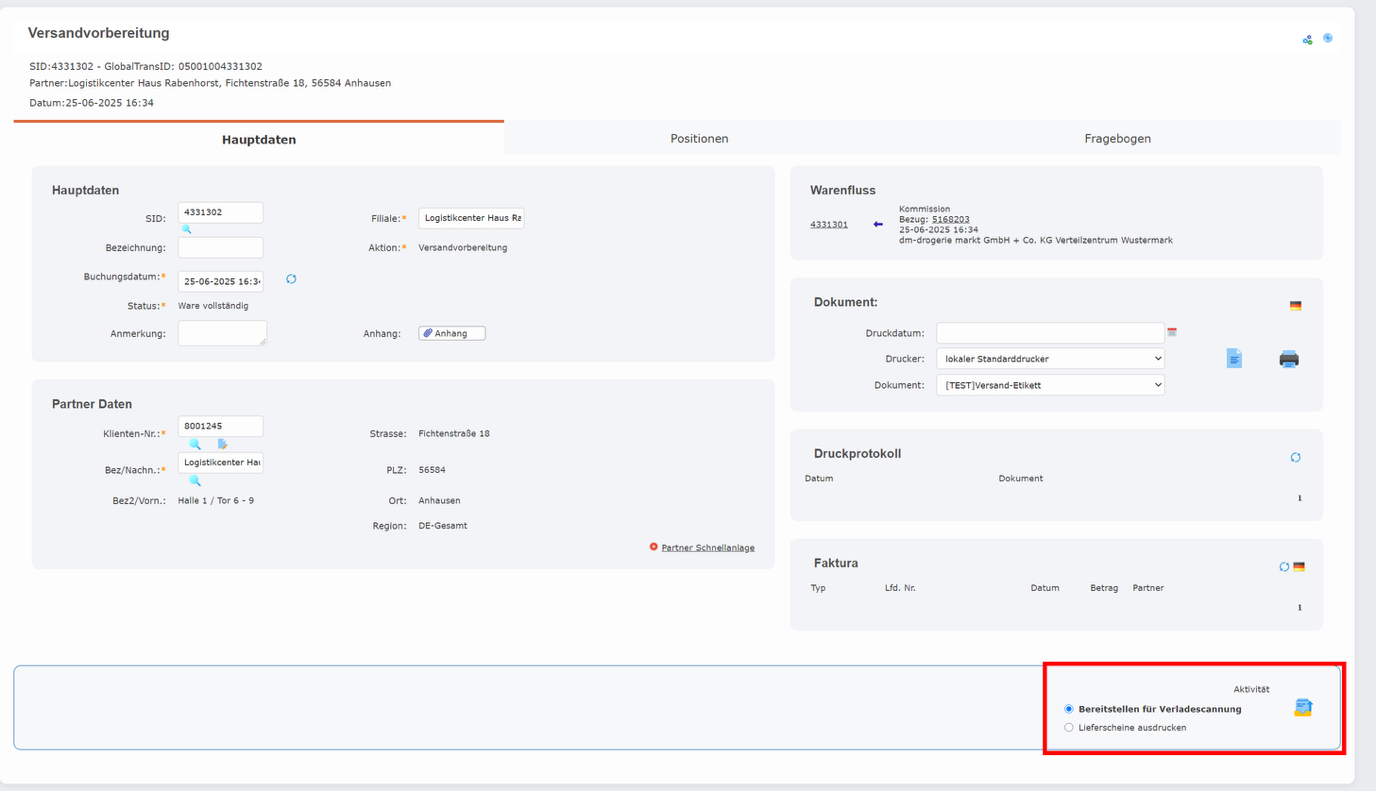Click the blue document preview icon
The height and width of the screenshot is (791, 1376).
1234,359
